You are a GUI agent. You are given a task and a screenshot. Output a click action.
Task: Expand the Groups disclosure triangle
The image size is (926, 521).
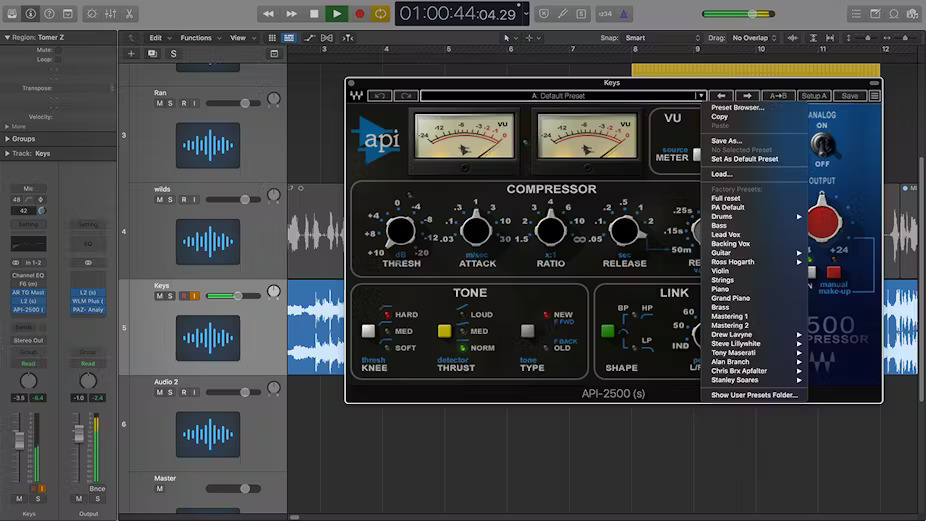[7, 139]
